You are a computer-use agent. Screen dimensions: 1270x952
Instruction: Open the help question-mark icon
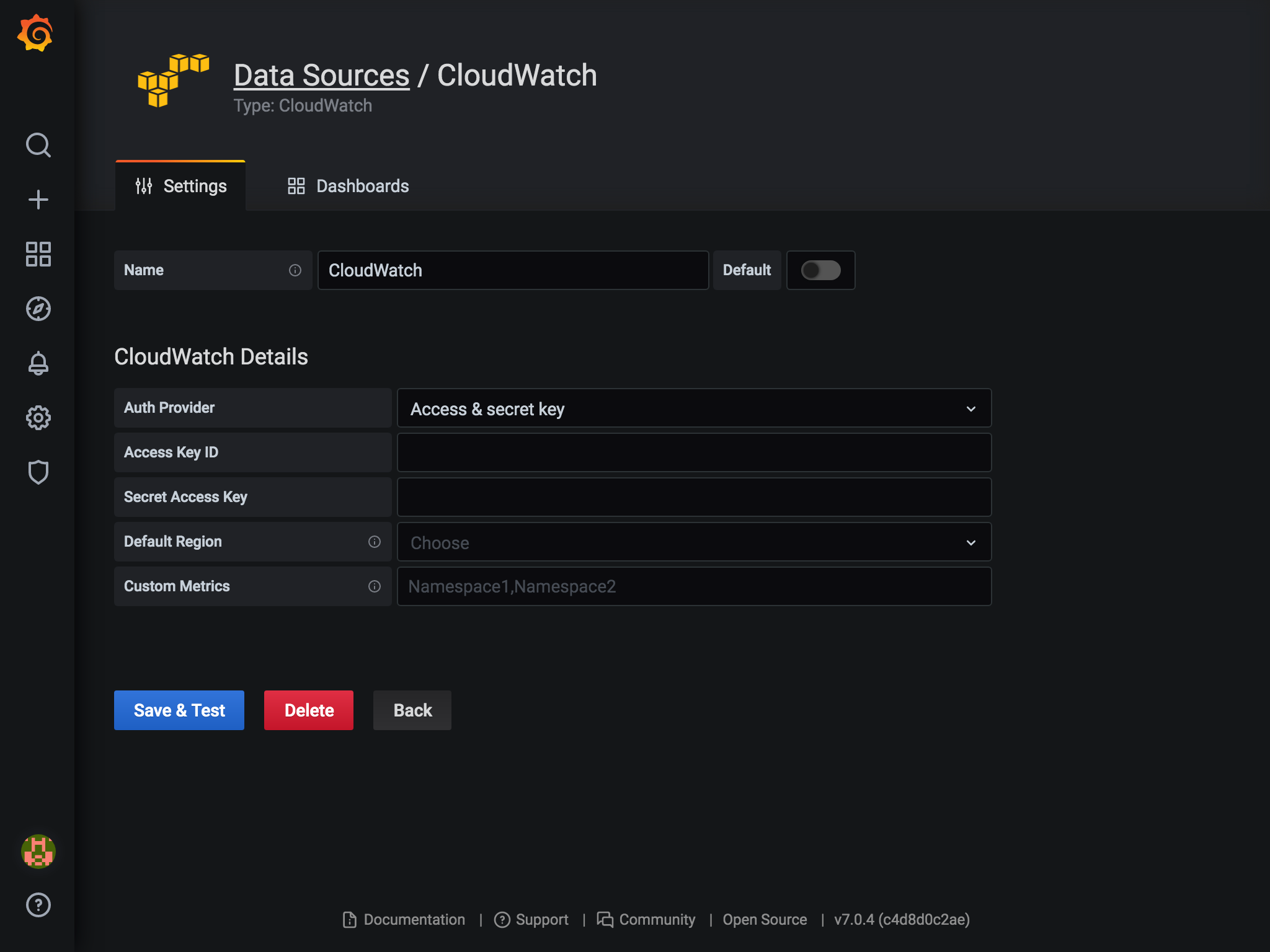38,905
